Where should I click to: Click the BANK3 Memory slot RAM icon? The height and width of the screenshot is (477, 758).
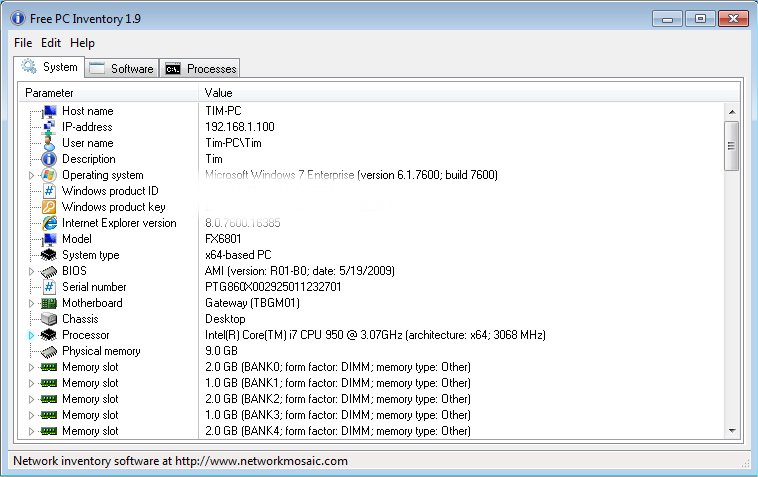tap(49, 415)
